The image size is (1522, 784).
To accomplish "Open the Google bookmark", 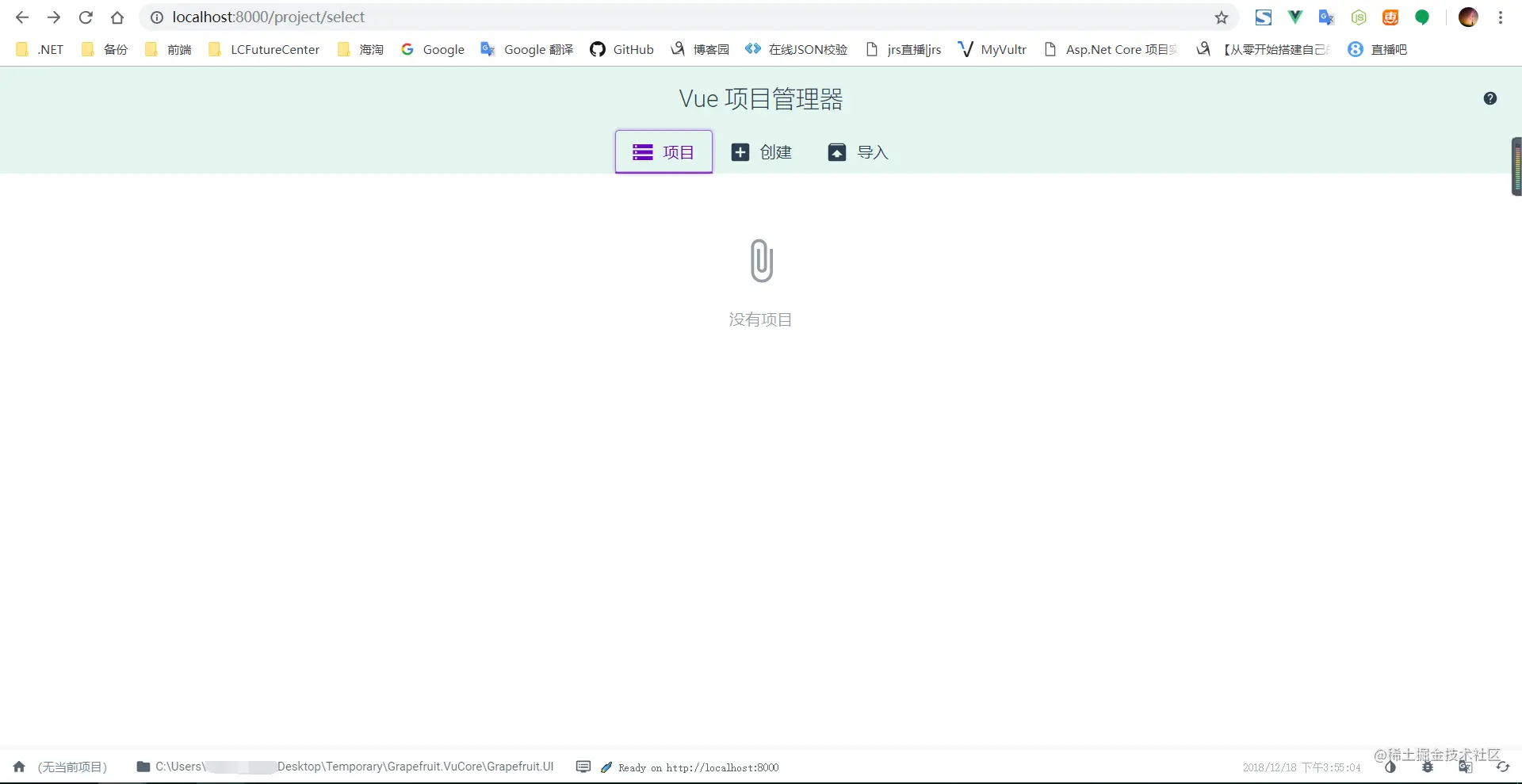I will [x=432, y=49].
